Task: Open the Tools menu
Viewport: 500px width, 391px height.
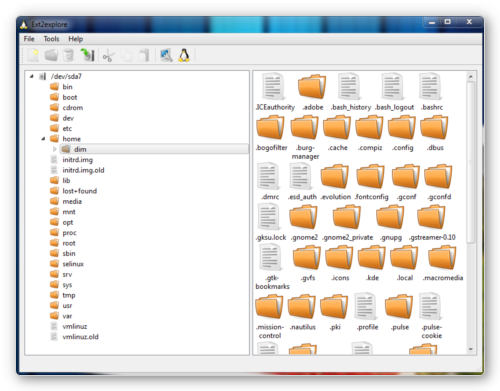Action: pyautogui.click(x=51, y=39)
